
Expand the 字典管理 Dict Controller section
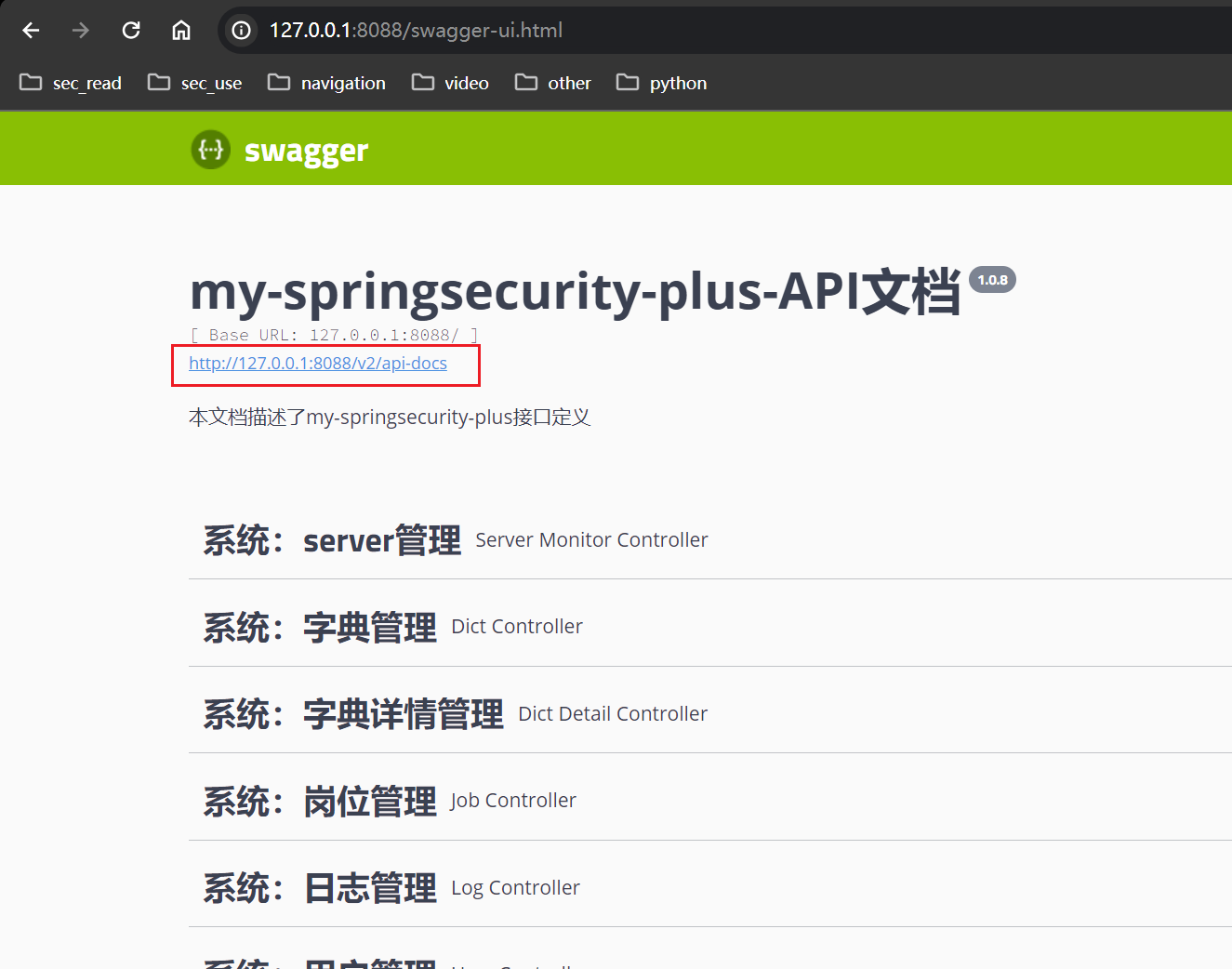(710, 627)
